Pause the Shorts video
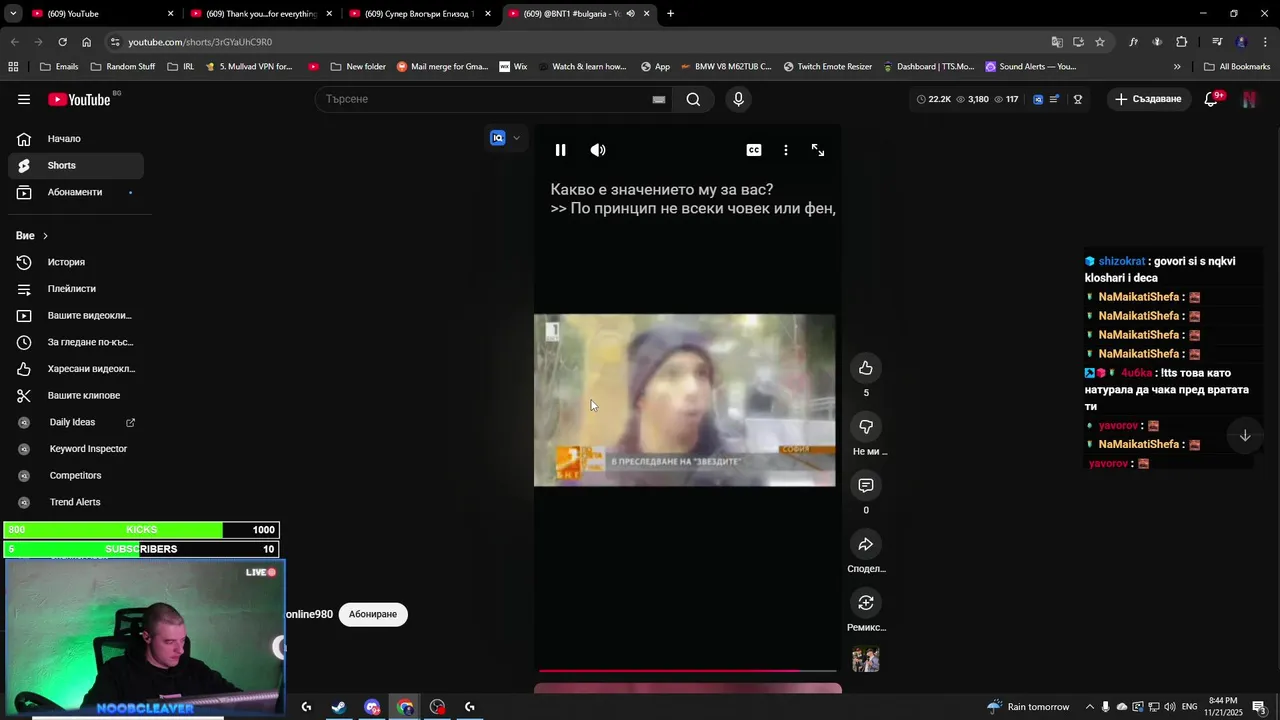The width and height of the screenshot is (1280, 720). point(560,150)
